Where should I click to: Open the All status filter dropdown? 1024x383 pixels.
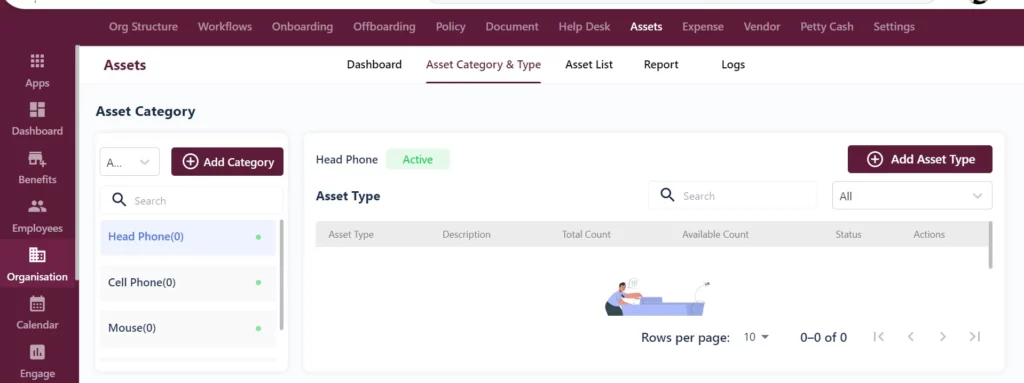(x=912, y=196)
